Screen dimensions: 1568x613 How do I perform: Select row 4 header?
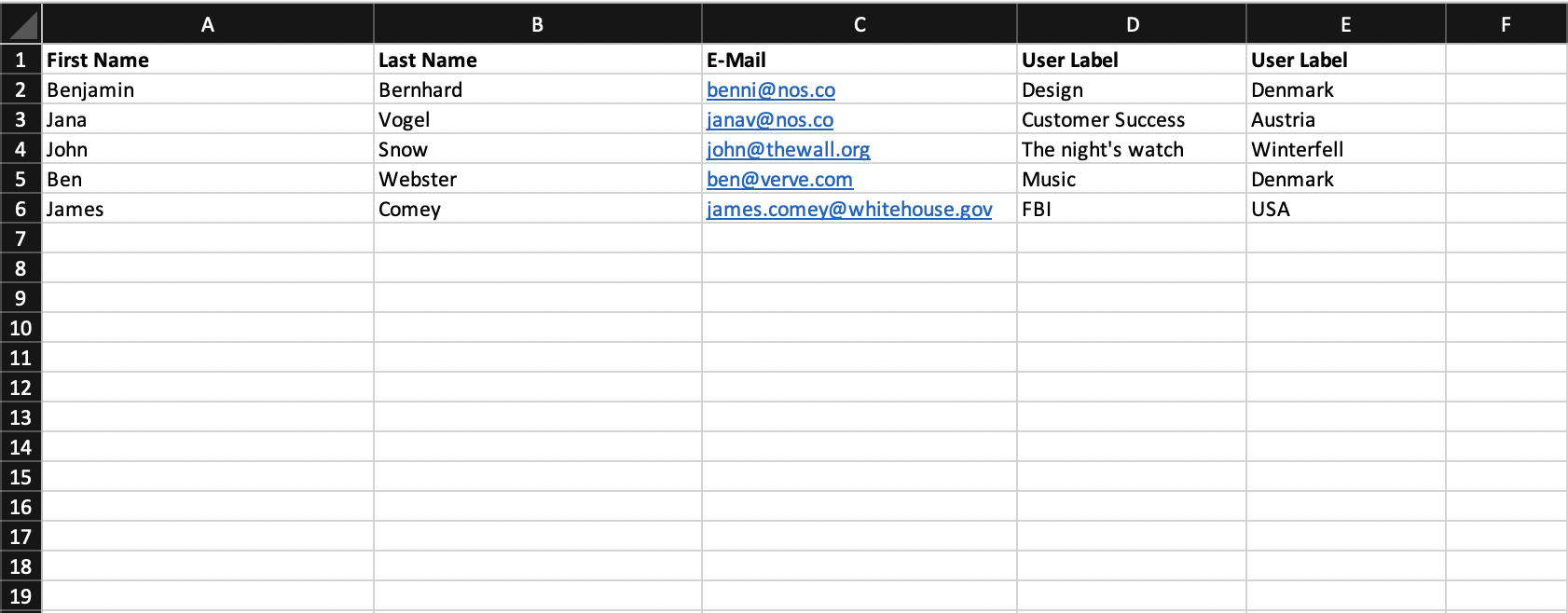click(21, 149)
